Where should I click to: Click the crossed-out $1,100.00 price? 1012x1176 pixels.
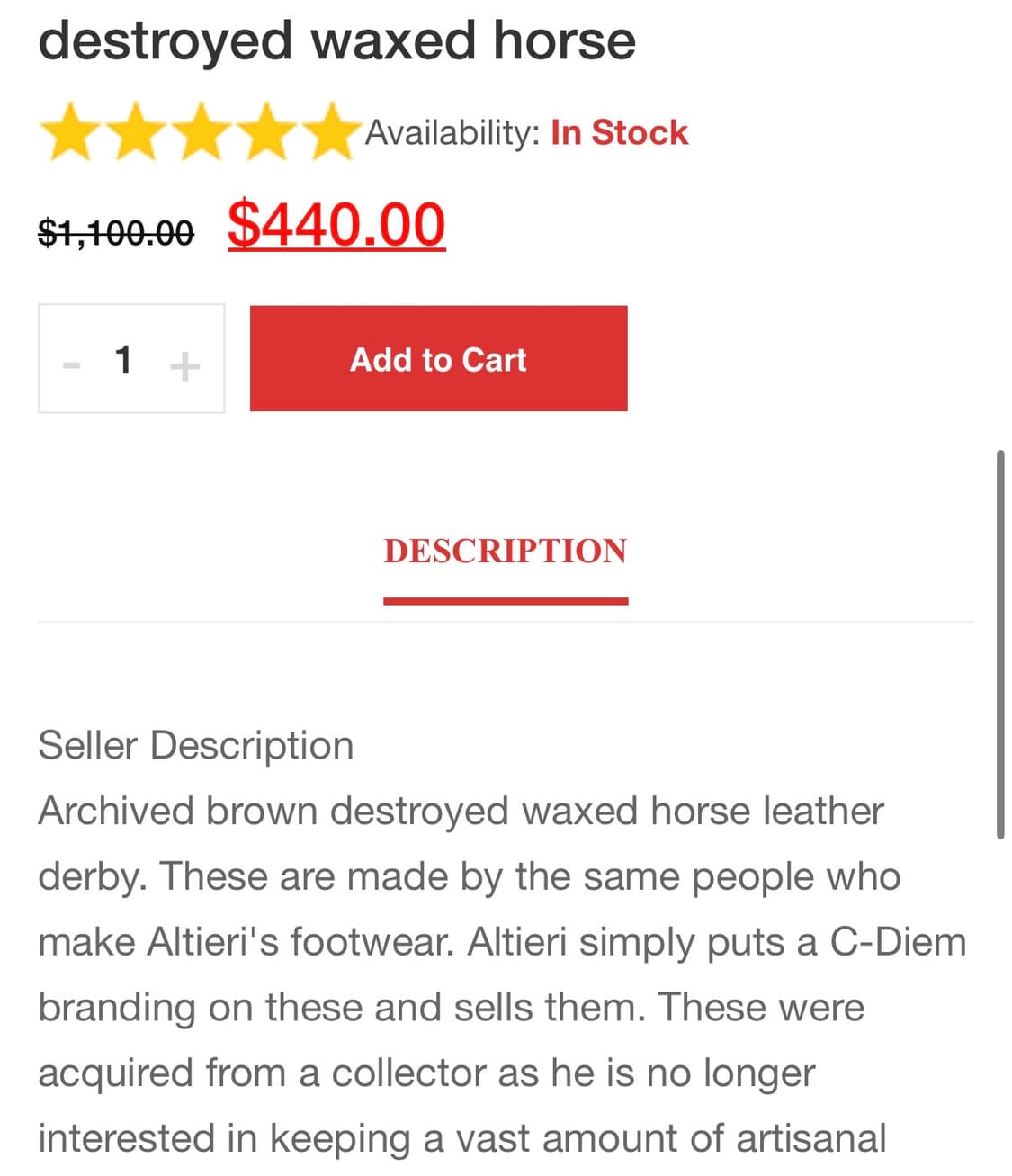click(x=115, y=233)
